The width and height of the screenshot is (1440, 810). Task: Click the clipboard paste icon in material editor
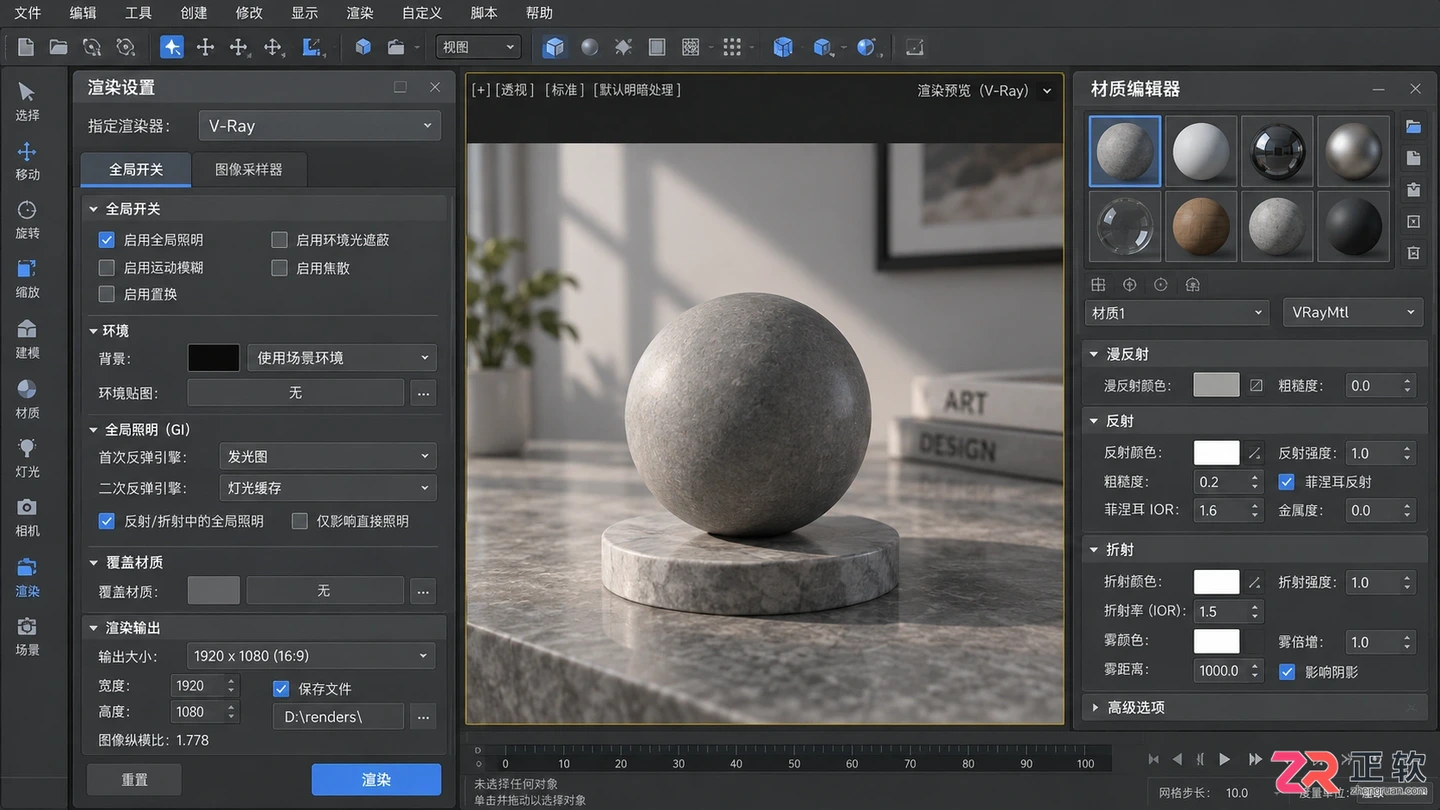pos(1413,190)
